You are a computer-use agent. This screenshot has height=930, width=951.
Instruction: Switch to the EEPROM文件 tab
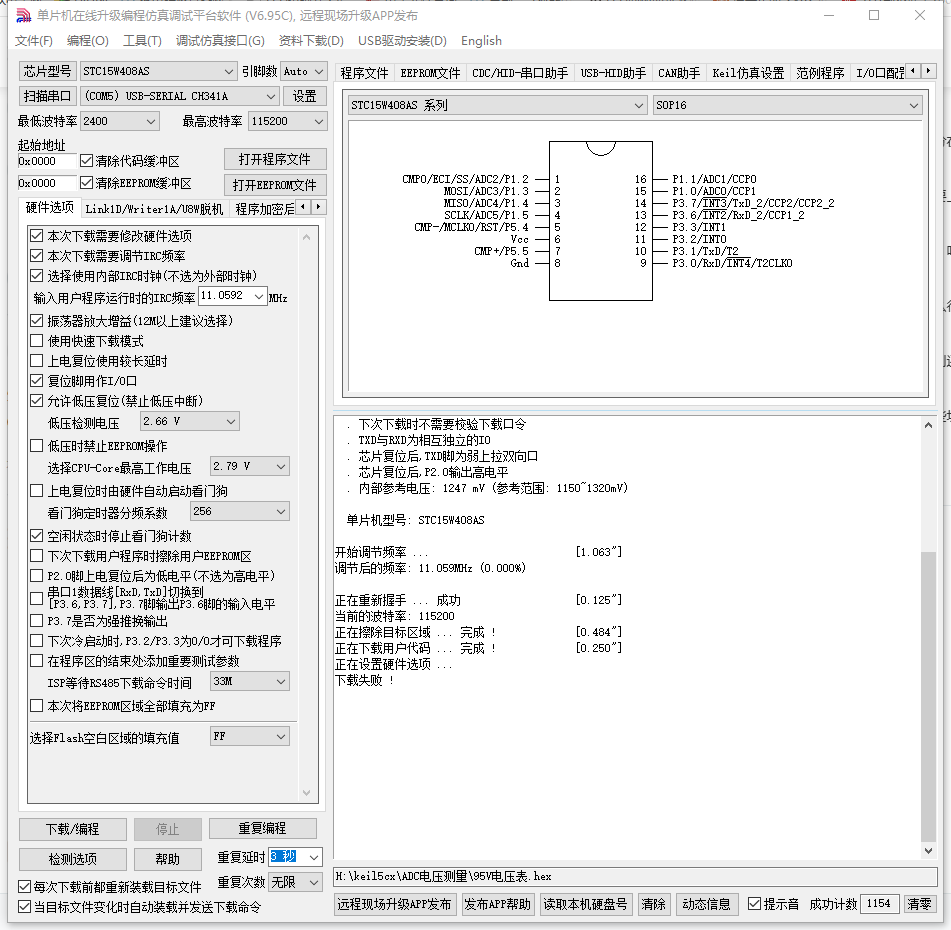tap(430, 73)
